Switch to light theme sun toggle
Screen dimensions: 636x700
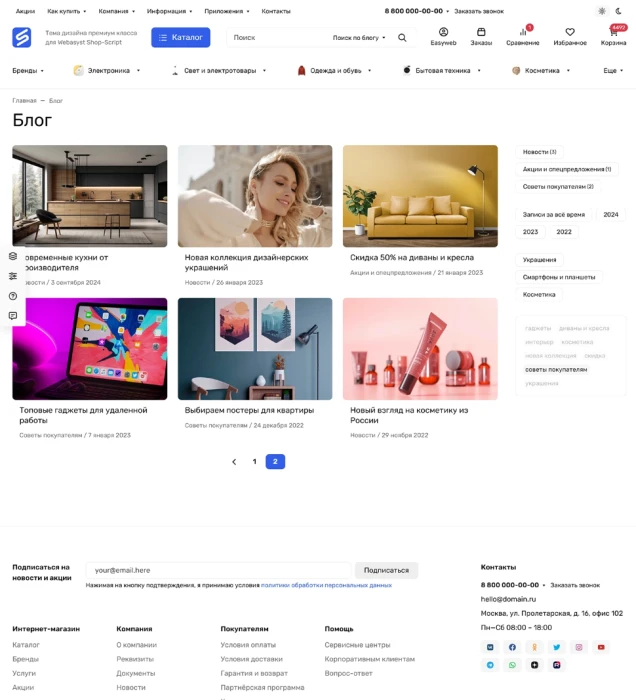[x=602, y=11]
